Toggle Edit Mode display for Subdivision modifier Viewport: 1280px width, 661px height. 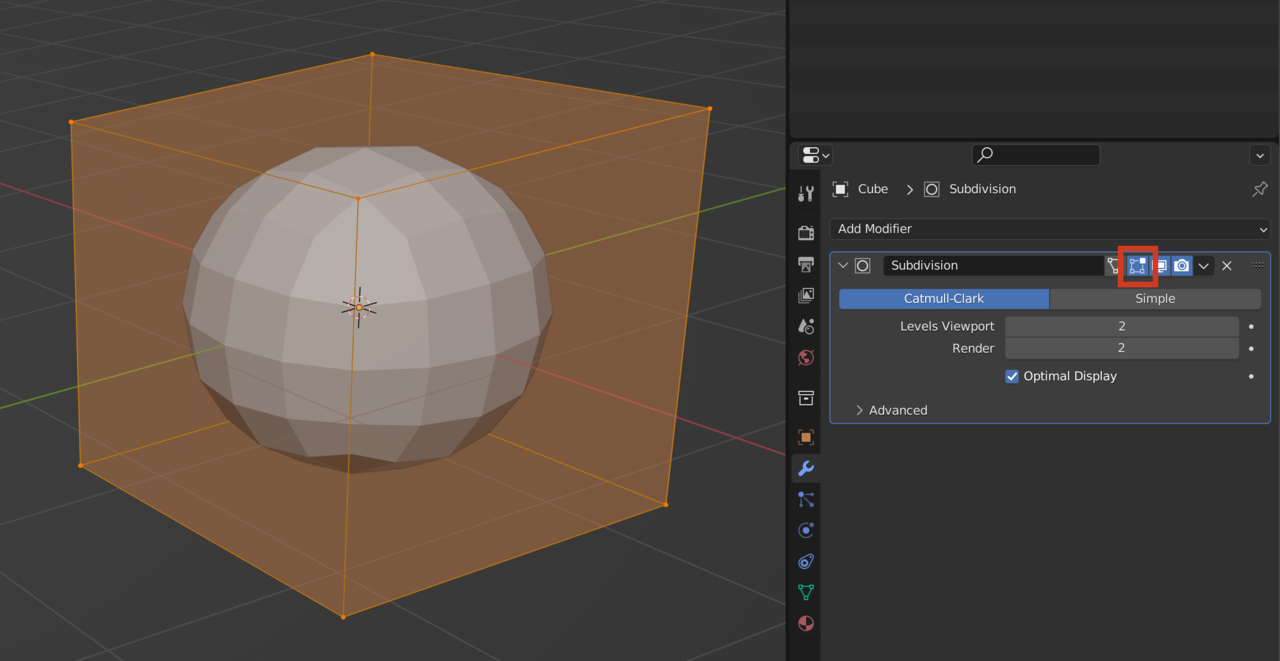click(1137, 265)
